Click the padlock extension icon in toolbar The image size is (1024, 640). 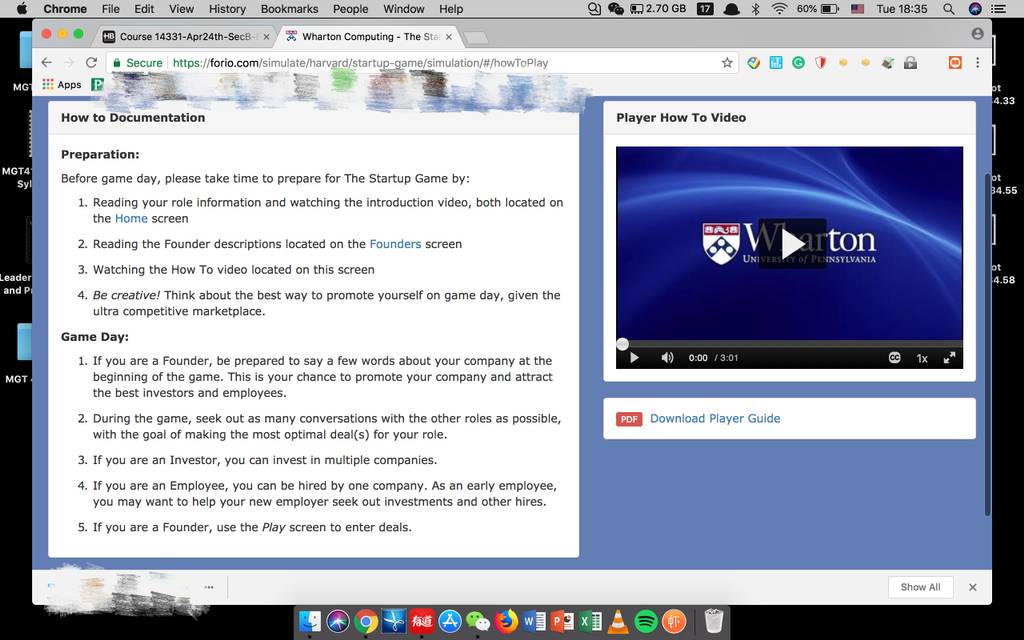point(910,63)
